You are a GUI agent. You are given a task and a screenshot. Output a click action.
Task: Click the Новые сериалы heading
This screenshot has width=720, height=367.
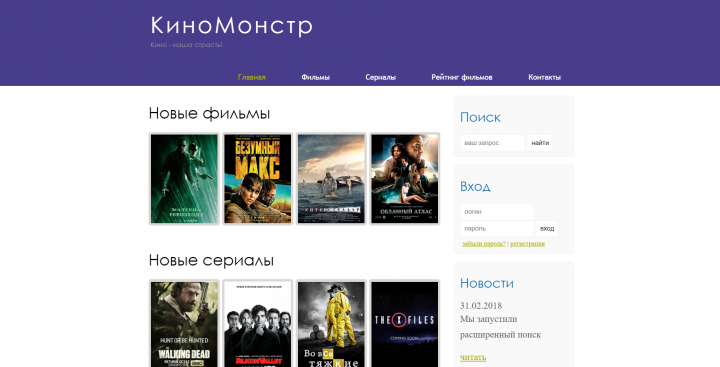(x=211, y=260)
